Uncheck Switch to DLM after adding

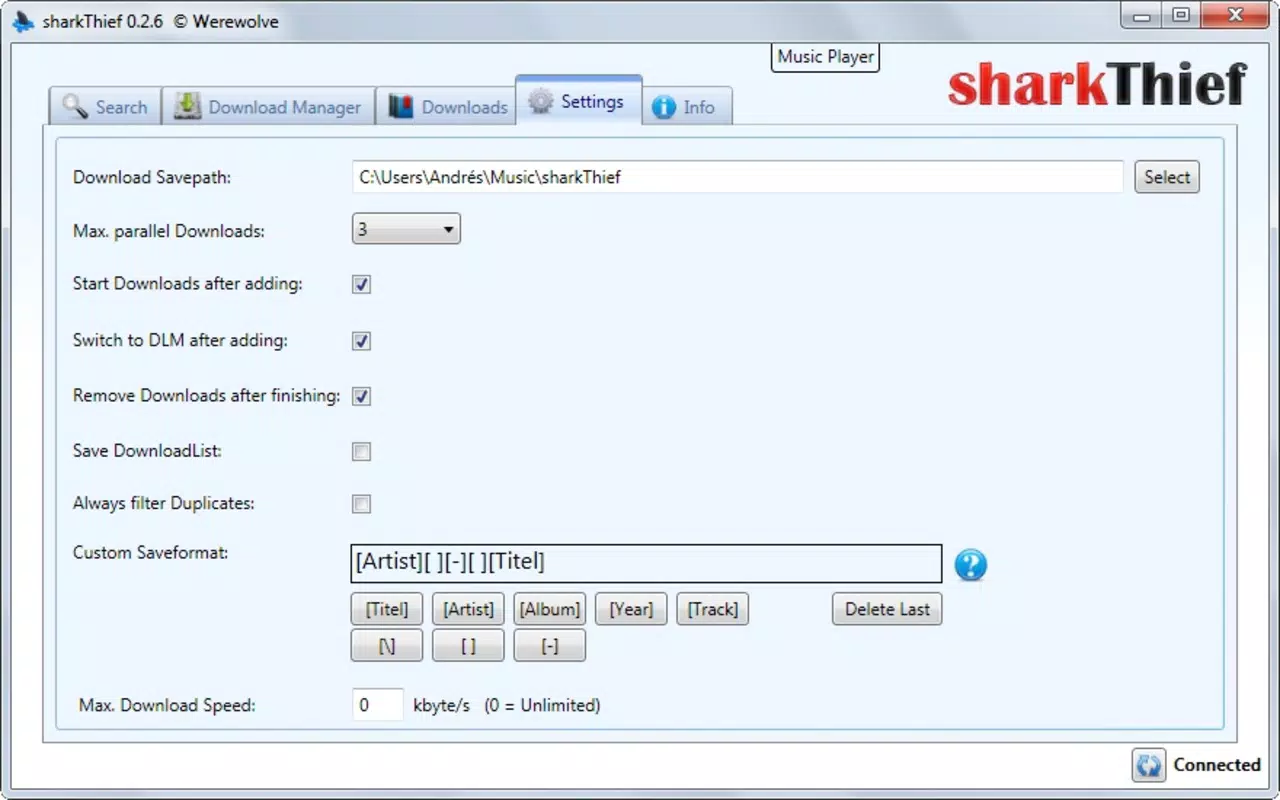361,341
